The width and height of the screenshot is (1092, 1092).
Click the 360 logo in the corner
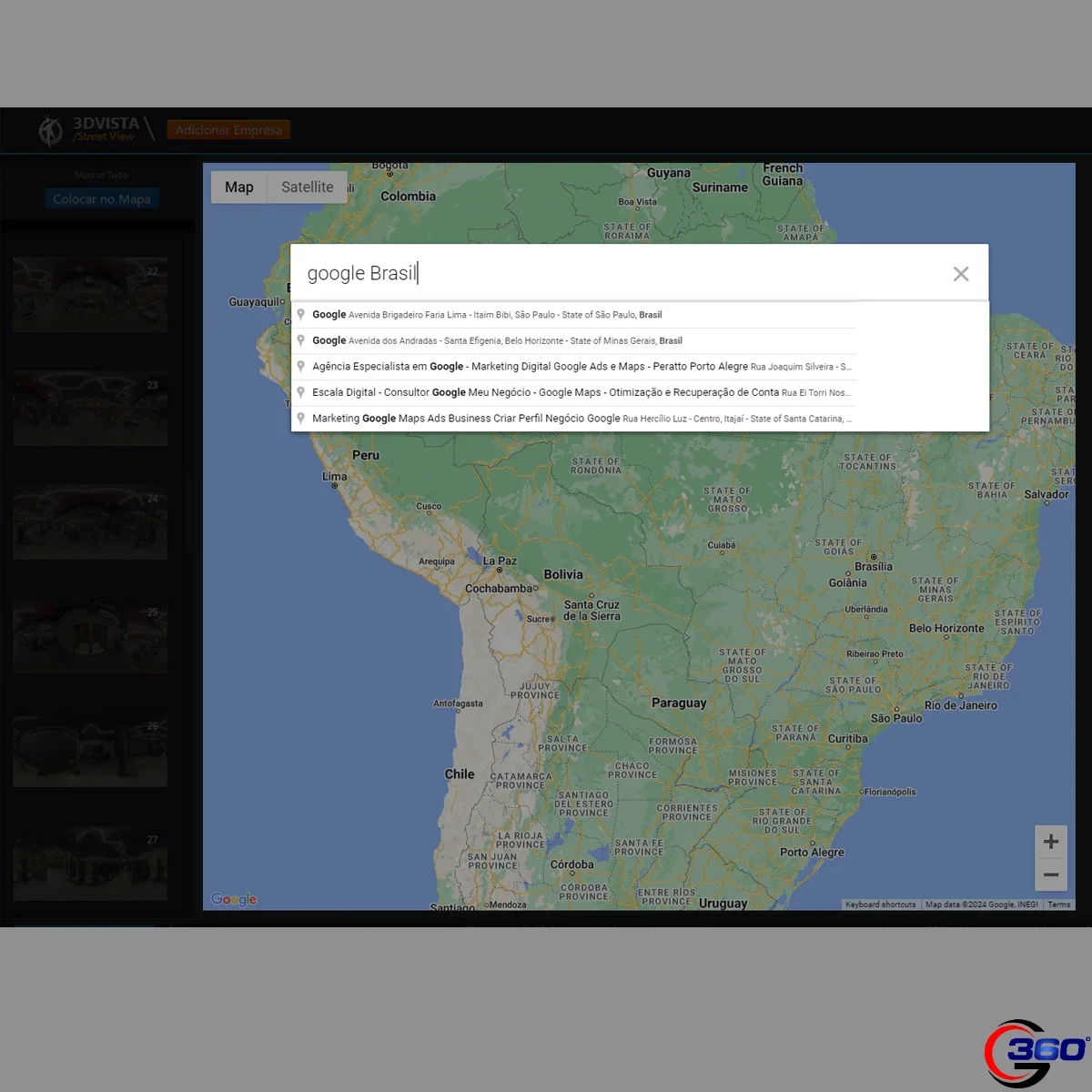click(1036, 1052)
